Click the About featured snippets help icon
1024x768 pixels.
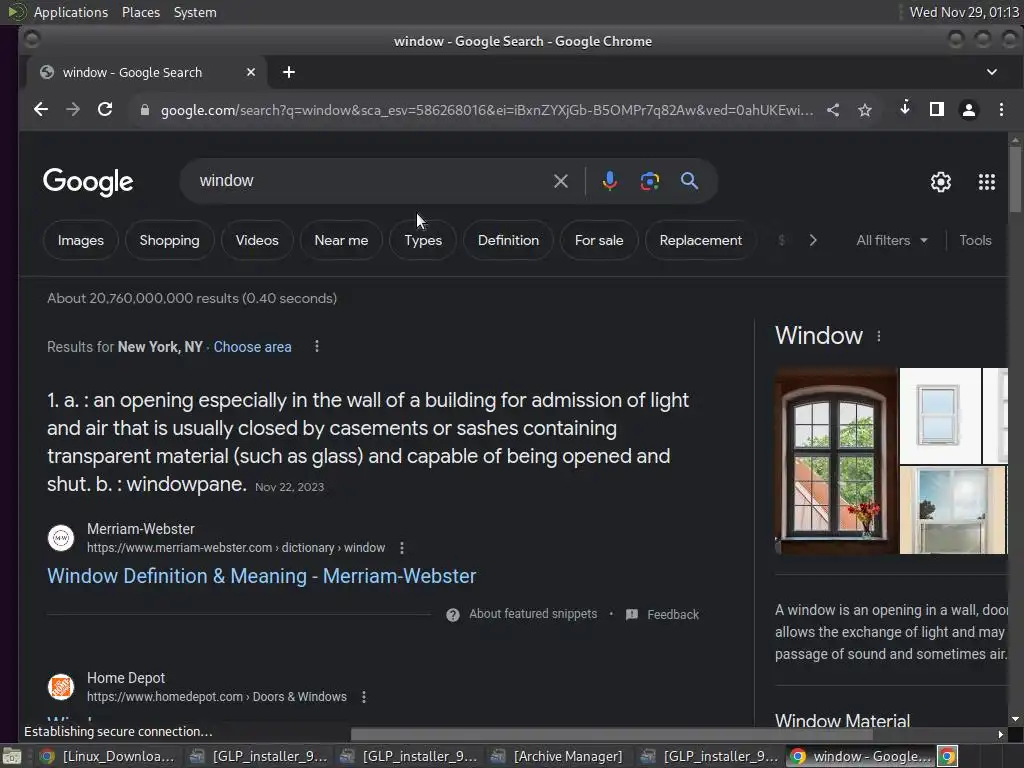click(x=453, y=615)
